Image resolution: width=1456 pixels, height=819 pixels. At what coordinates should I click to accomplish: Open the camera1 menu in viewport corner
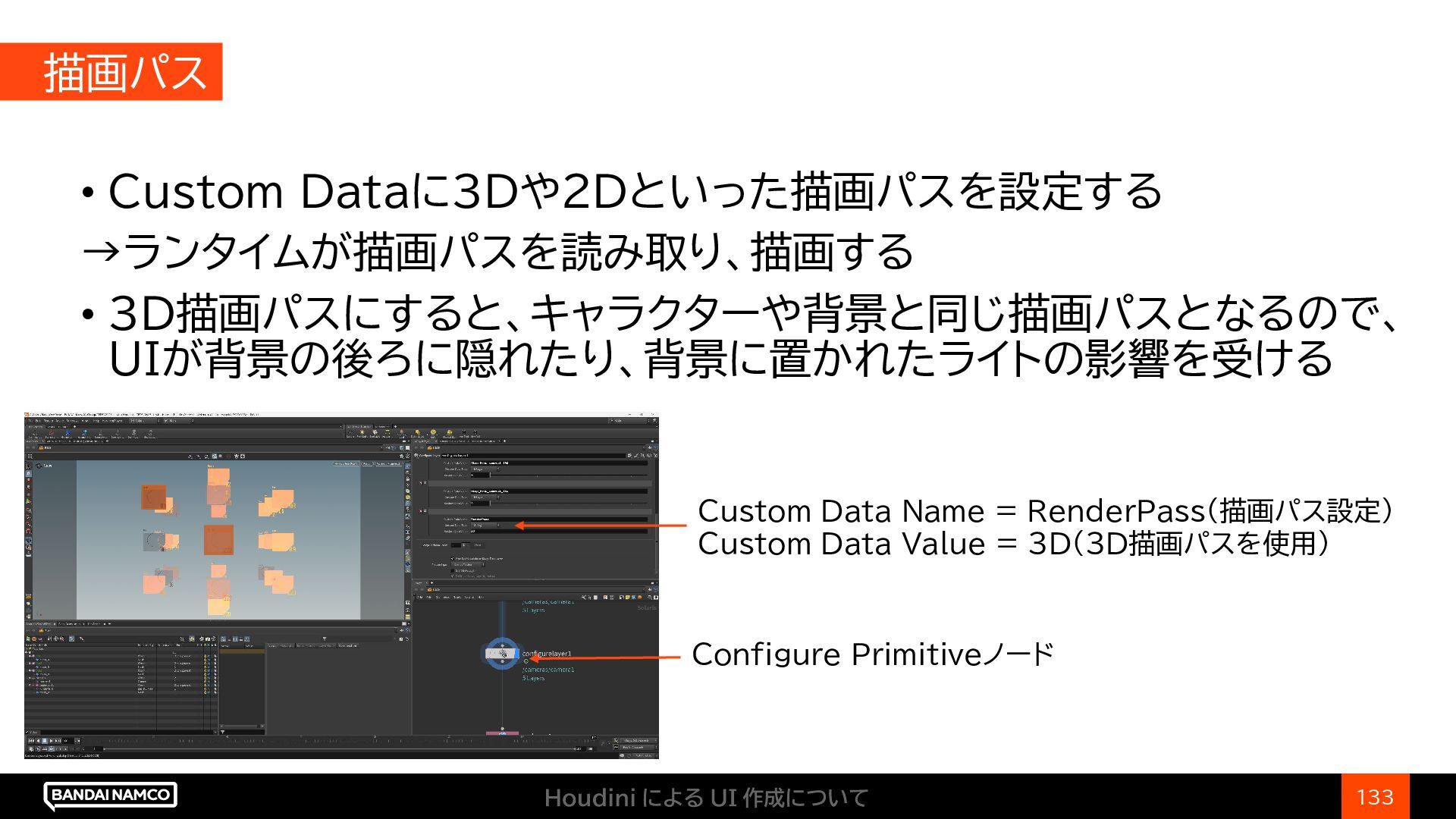tap(388, 463)
